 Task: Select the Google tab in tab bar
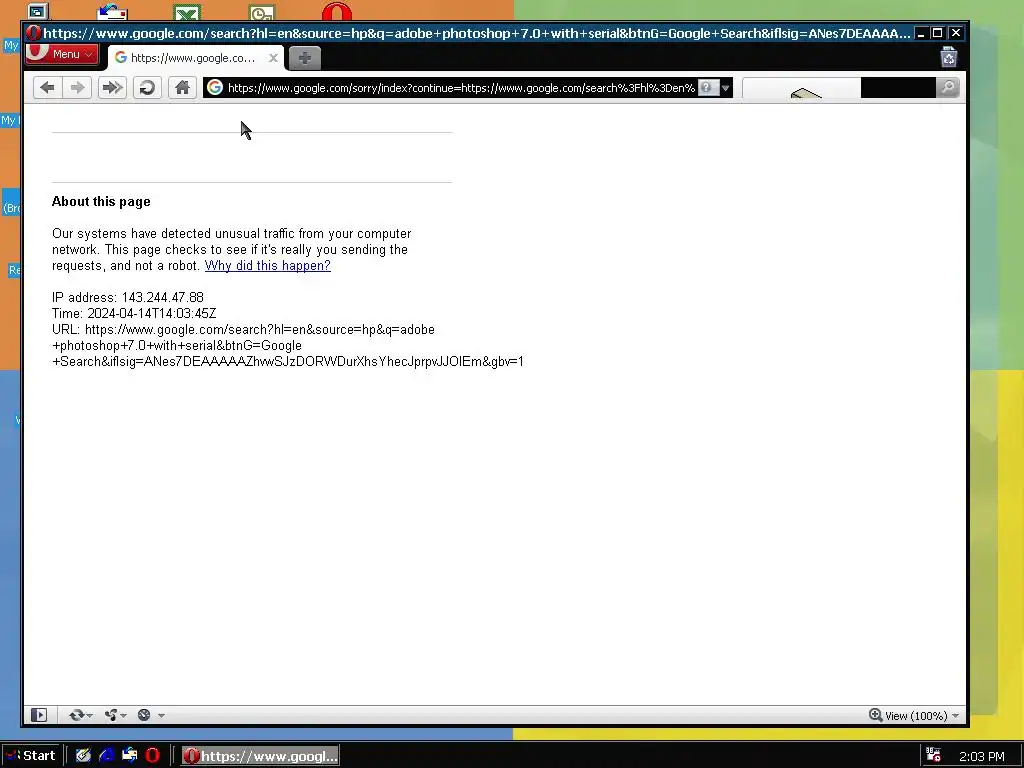tap(195, 58)
